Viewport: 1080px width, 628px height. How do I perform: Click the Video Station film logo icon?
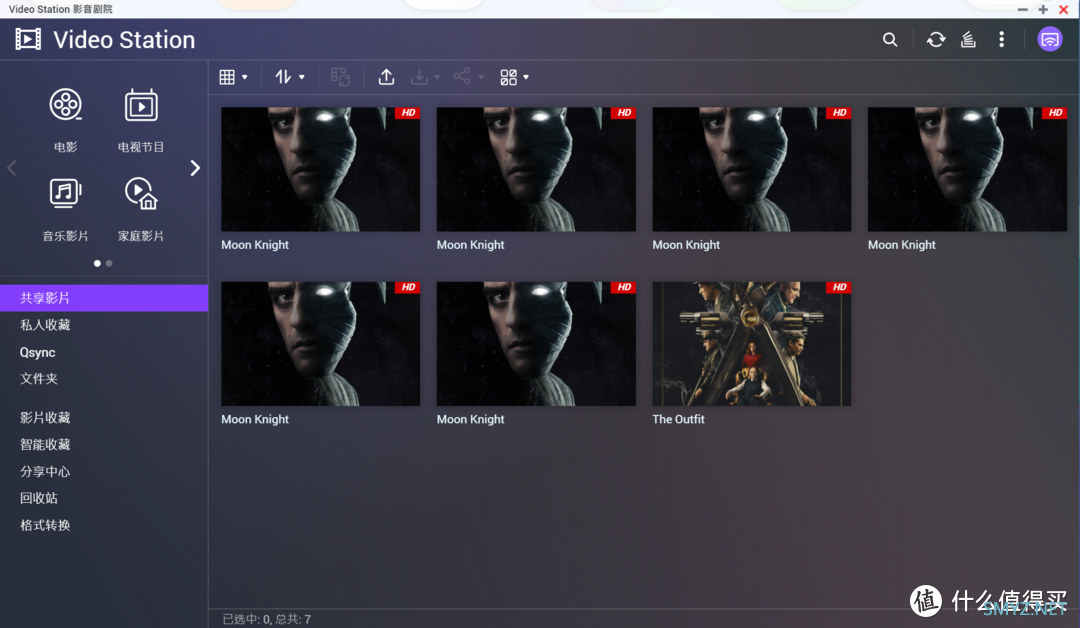coord(28,39)
